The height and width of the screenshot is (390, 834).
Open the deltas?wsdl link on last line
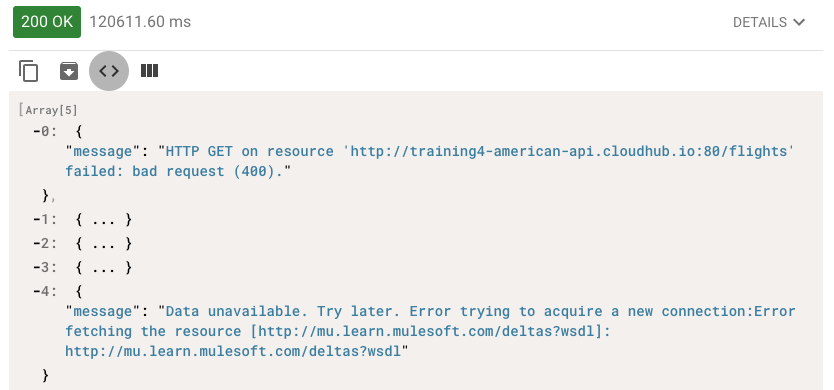coord(233,351)
